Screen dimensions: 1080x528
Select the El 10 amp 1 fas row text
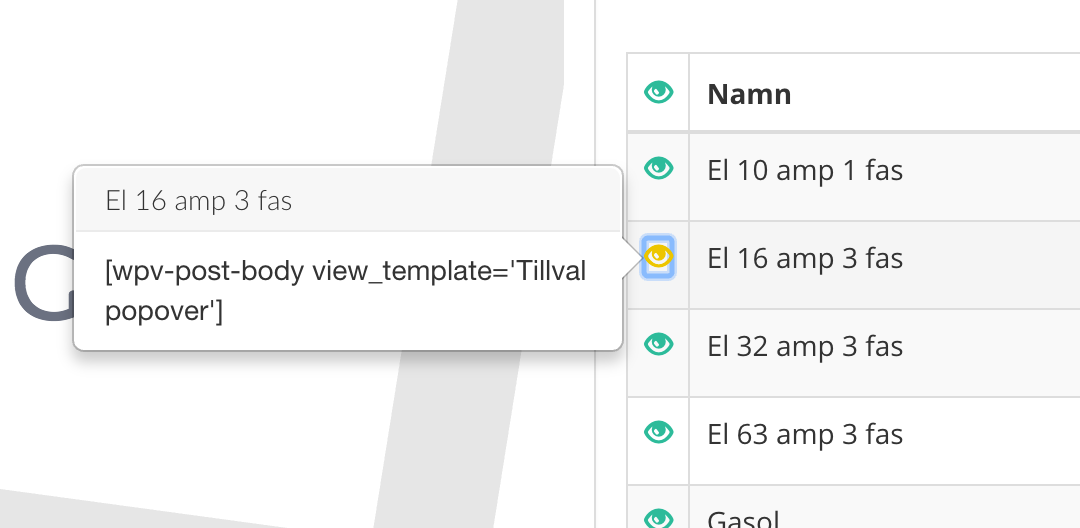tap(804, 170)
